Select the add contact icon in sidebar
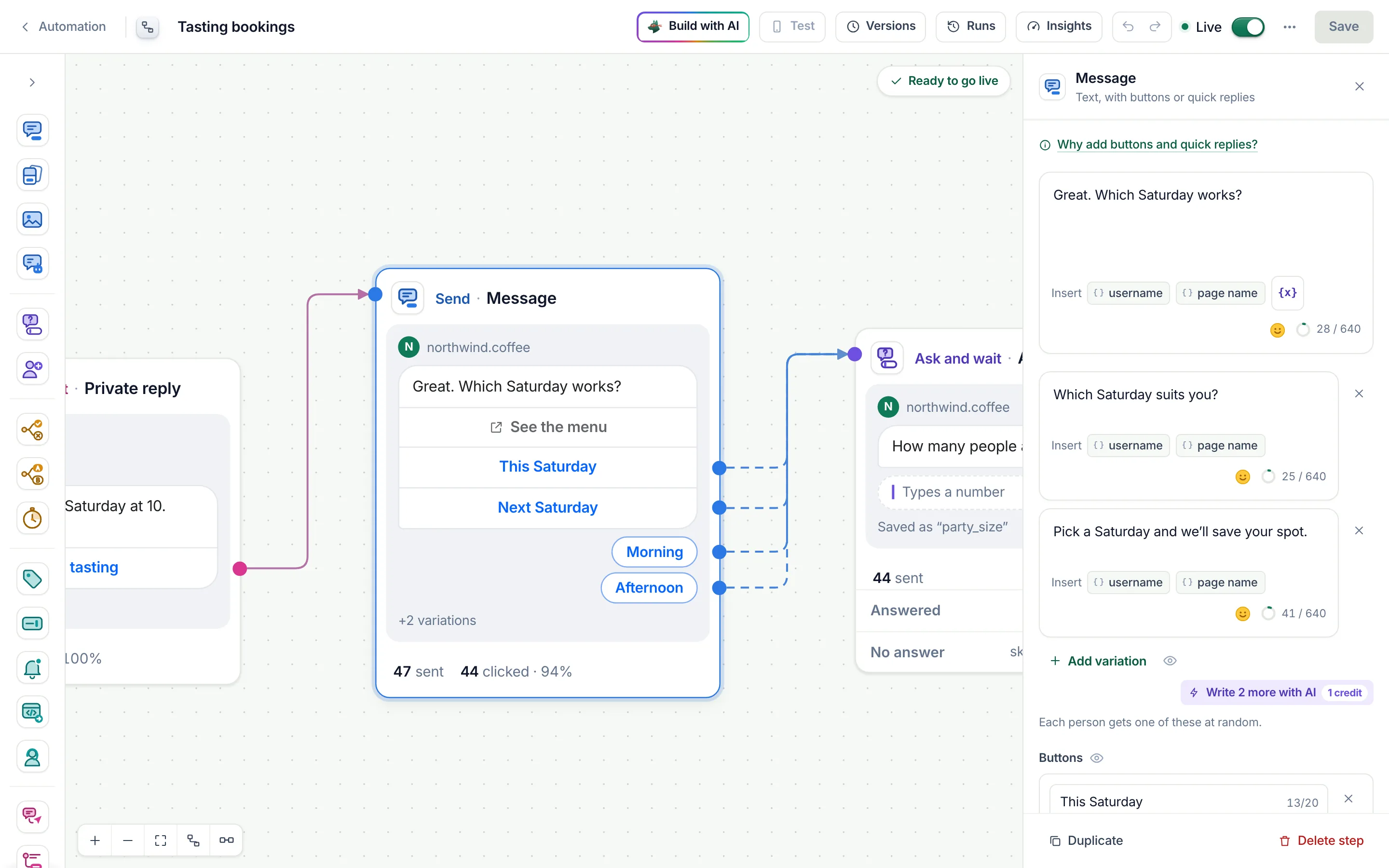This screenshot has width=1389, height=868. [x=32, y=368]
